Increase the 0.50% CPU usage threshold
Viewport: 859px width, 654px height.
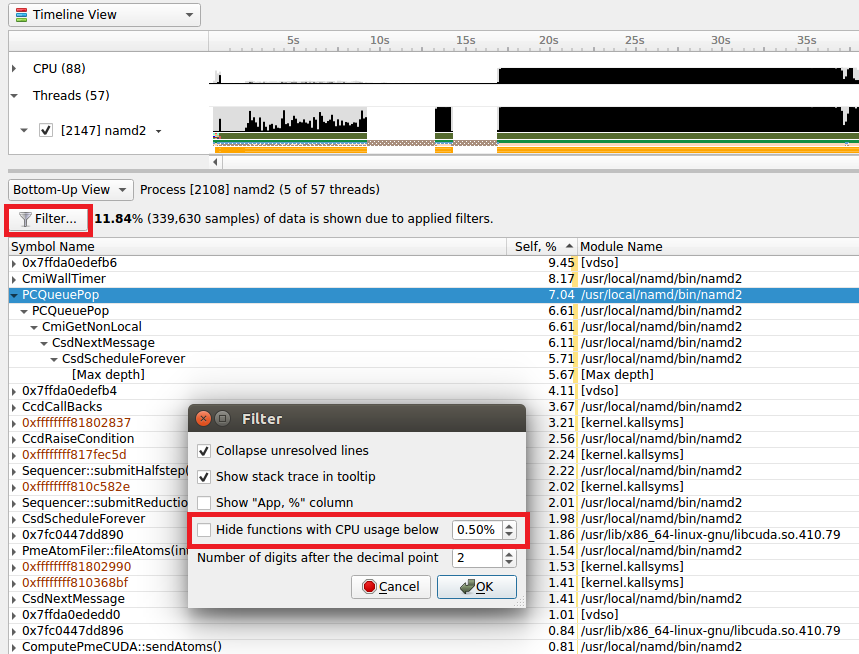tap(509, 525)
